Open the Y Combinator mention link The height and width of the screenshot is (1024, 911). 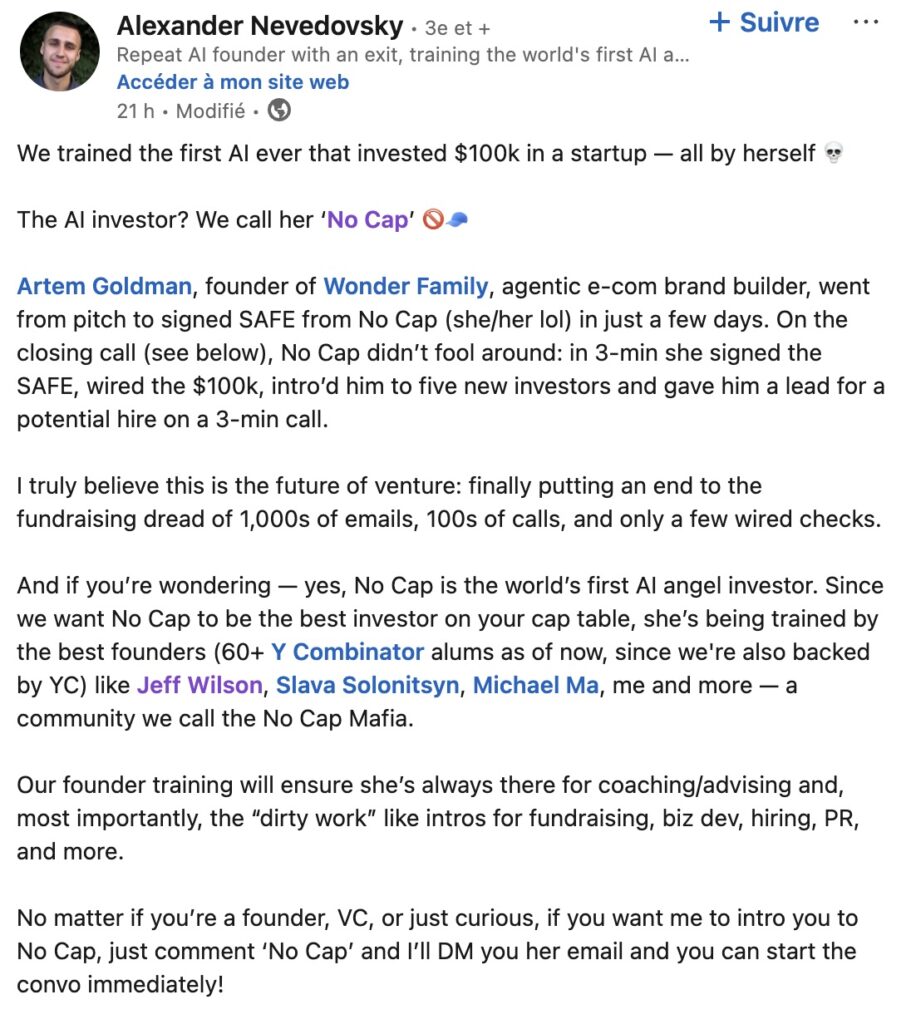347,652
